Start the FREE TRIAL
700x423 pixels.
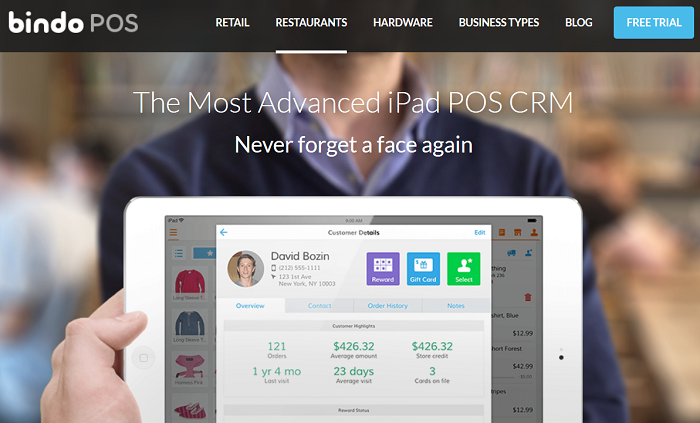pos(654,22)
